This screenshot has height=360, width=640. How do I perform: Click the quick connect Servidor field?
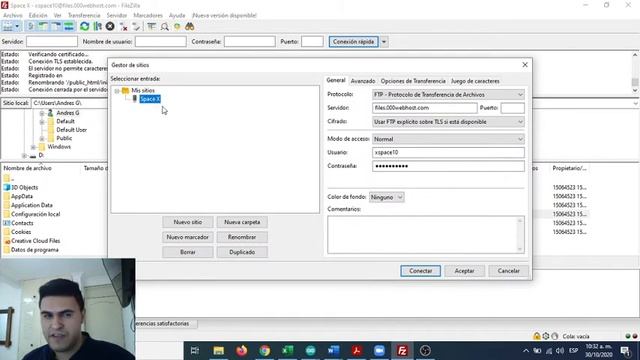click(52, 42)
